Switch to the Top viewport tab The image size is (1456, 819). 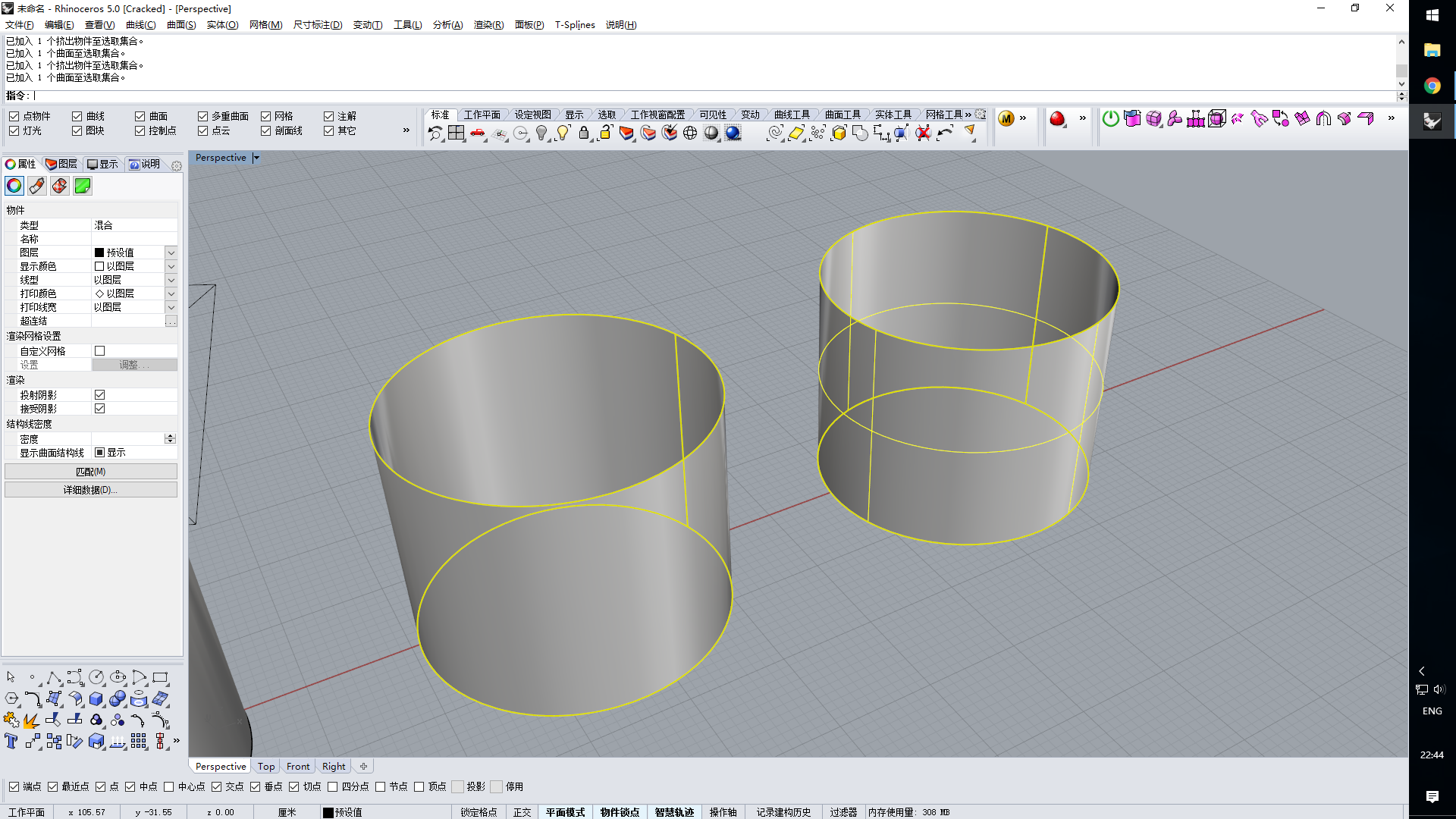click(266, 767)
